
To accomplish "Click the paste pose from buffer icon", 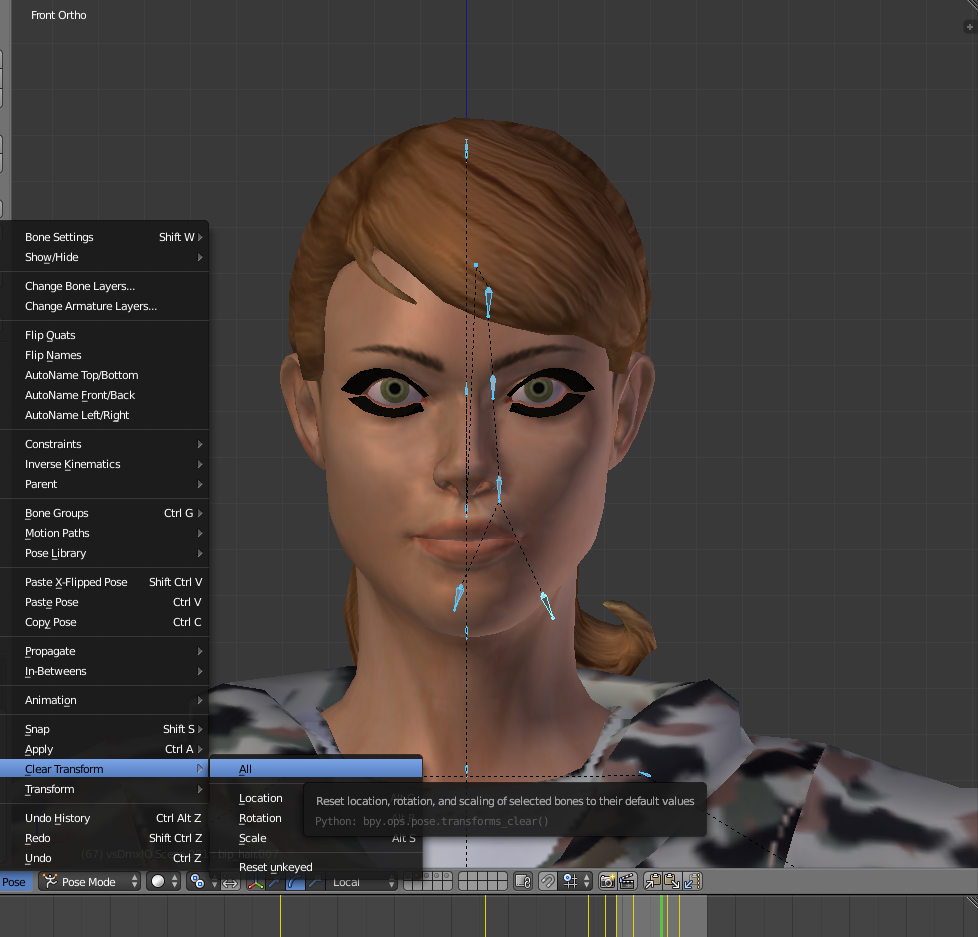I will click(672, 881).
